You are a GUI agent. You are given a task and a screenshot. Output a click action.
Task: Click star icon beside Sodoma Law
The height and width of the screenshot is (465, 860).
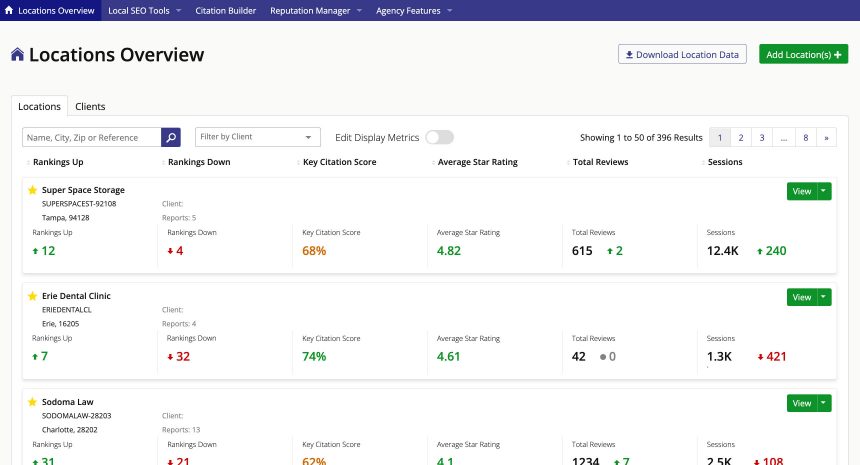(x=32, y=402)
